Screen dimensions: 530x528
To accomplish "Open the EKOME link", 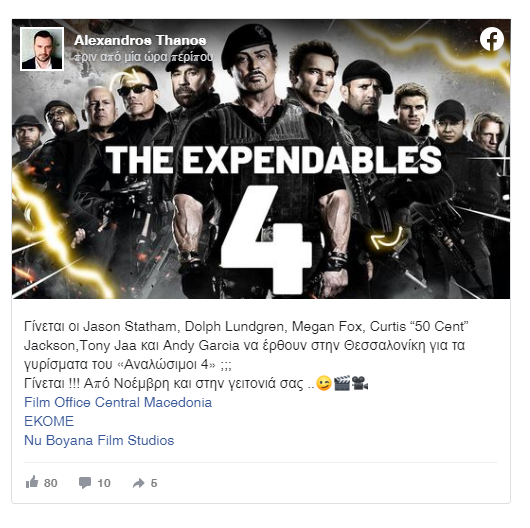I will tap(49, 421).
